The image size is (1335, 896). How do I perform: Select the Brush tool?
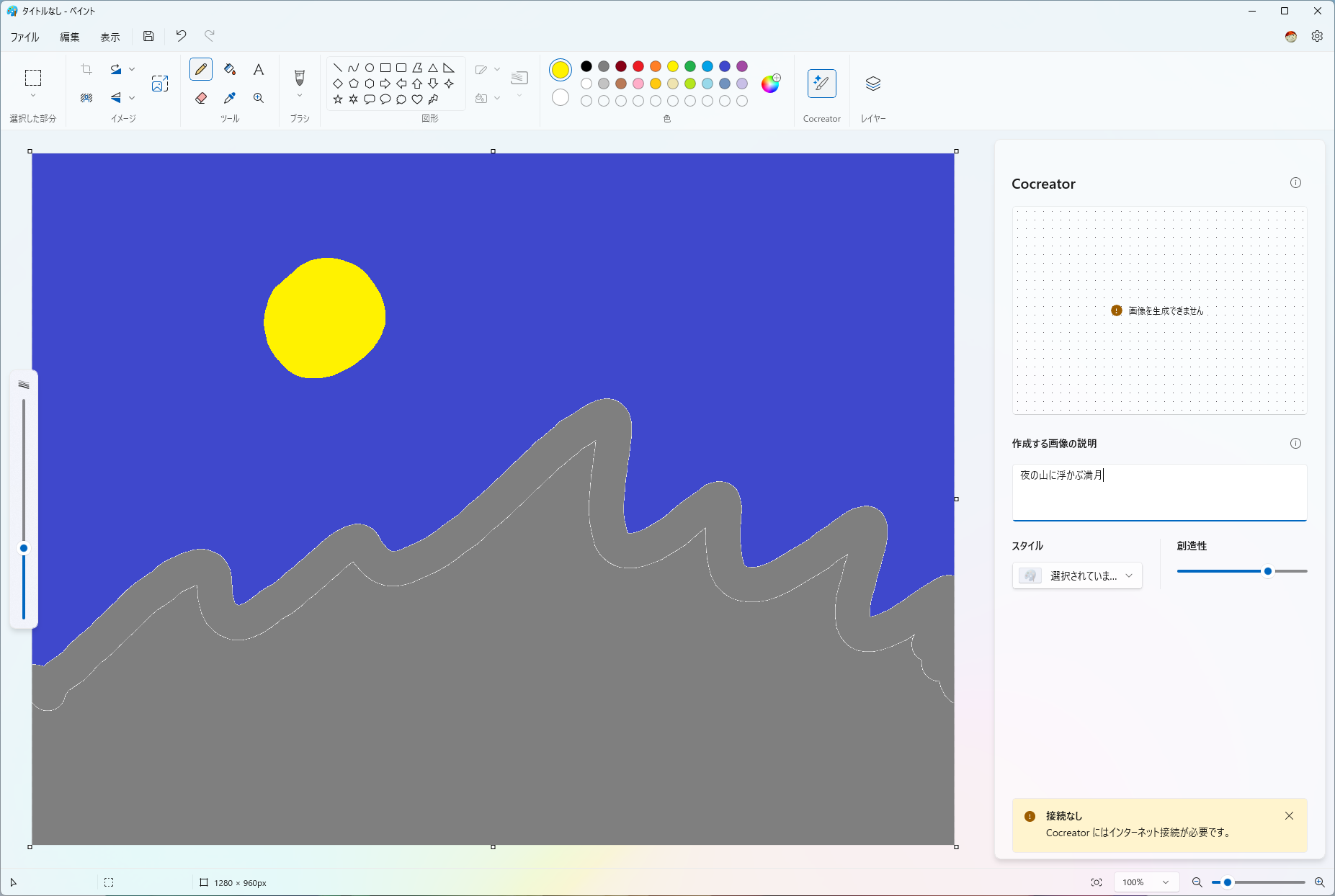300,76
